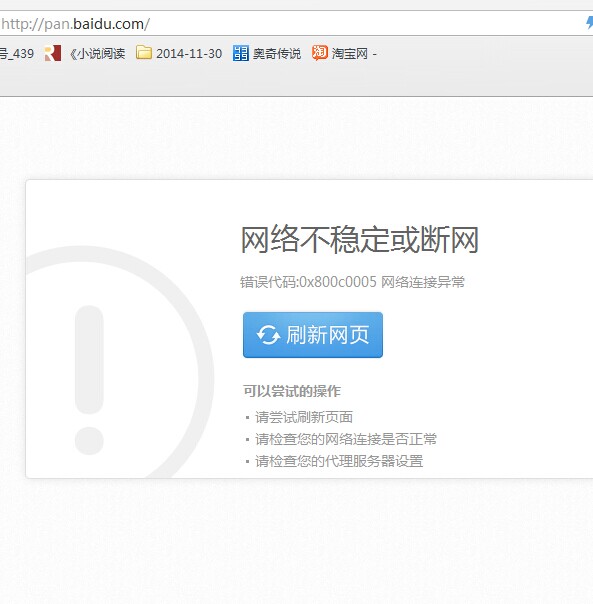Focus the pan.baidu.com address bar

(x=293, y=24)
